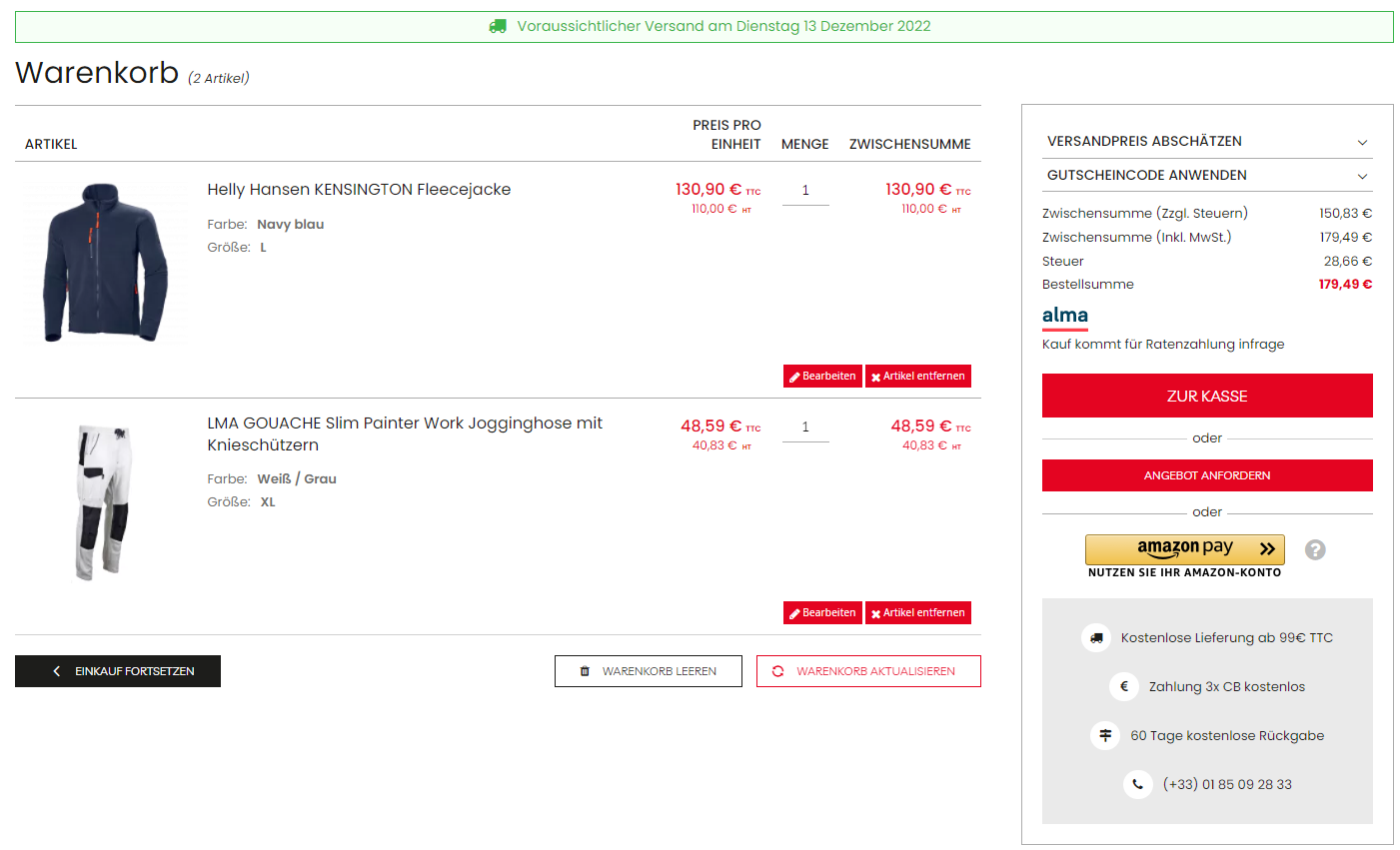Viewport: 1400px width, 850px height.
Task: Open Helly Hansen KENSINGTON Fleecejacke product link
Action: coord(359,189)
